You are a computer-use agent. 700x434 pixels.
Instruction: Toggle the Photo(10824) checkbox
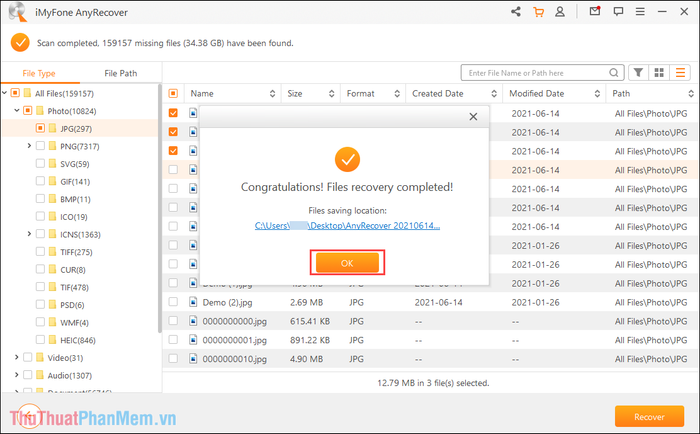click(x=28, y=110)
